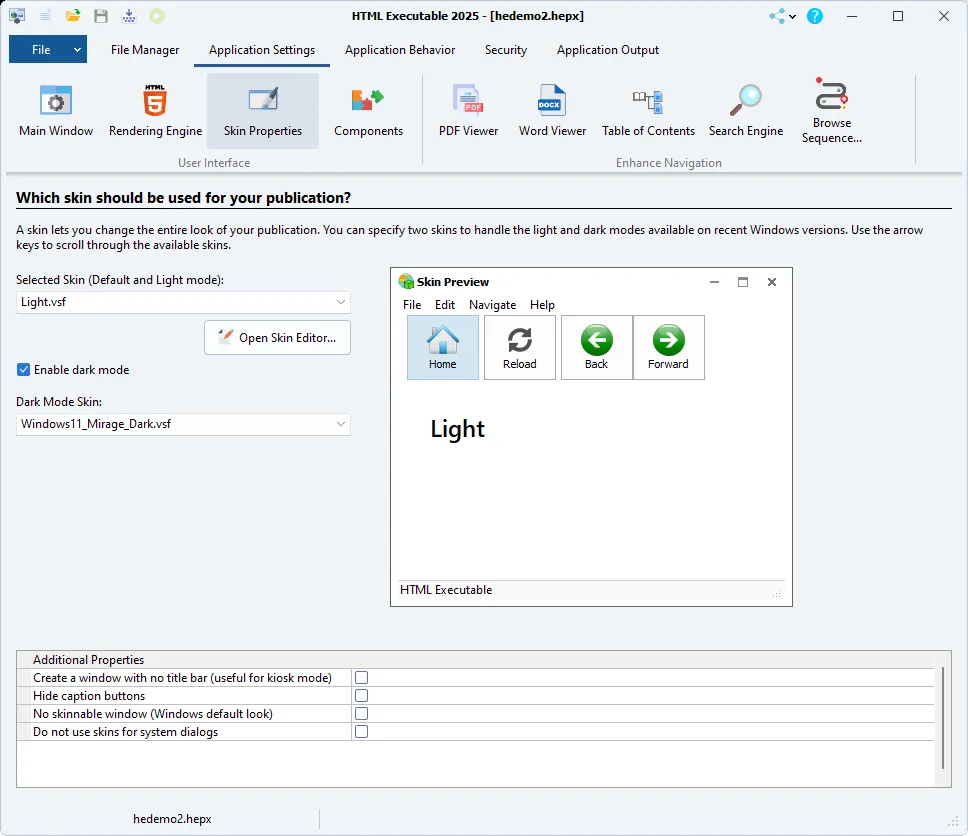968x836 pixels.
Task: Click the New project icon in quick toolbar
Action: coord(45,16)
